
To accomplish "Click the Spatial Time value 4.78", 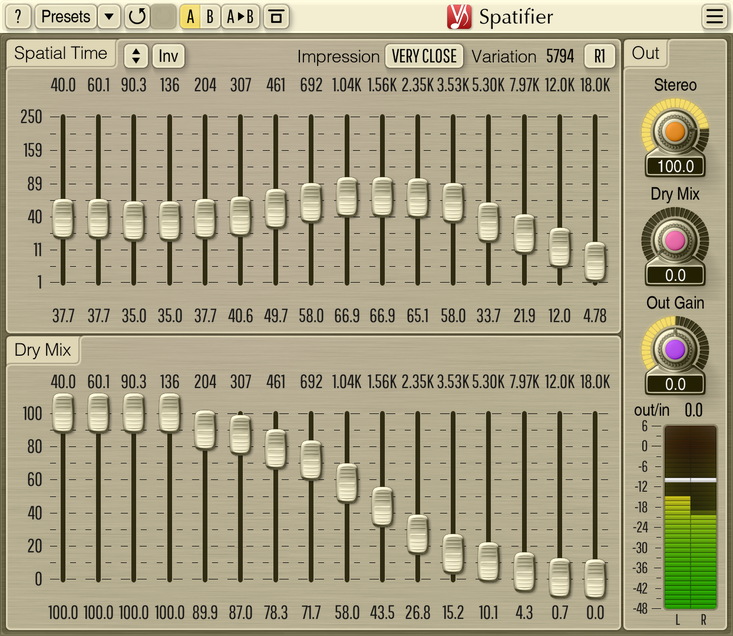I will (595, 316).
